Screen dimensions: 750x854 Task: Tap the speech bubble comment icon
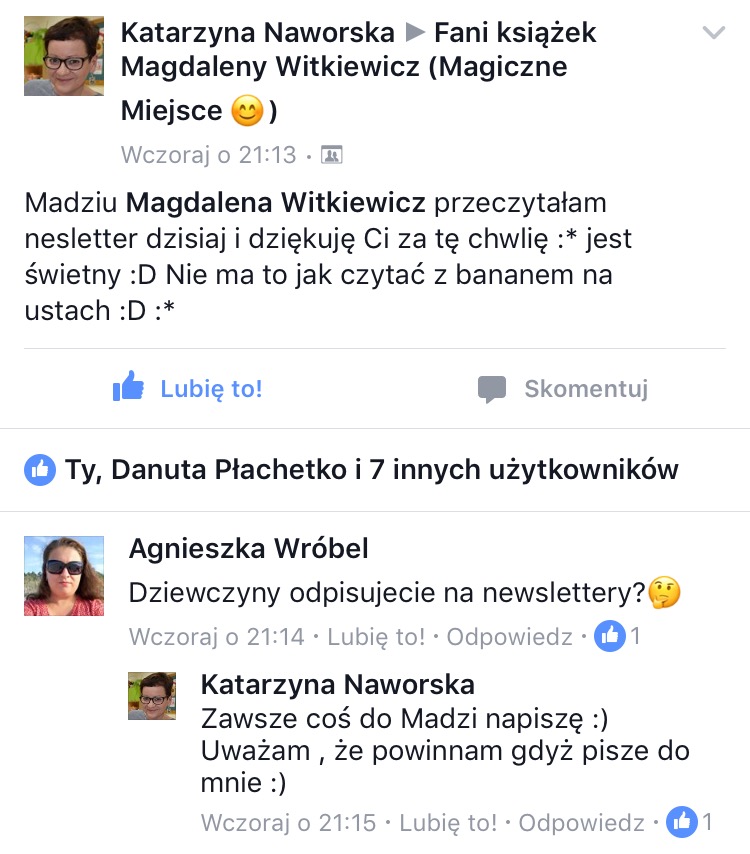point(492,389)
